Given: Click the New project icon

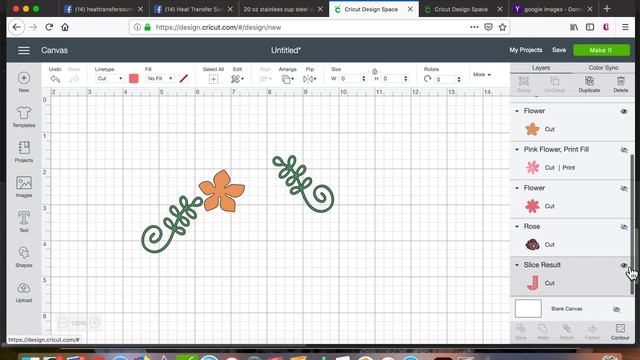Looking at the screenshot, I should point(24,78).
